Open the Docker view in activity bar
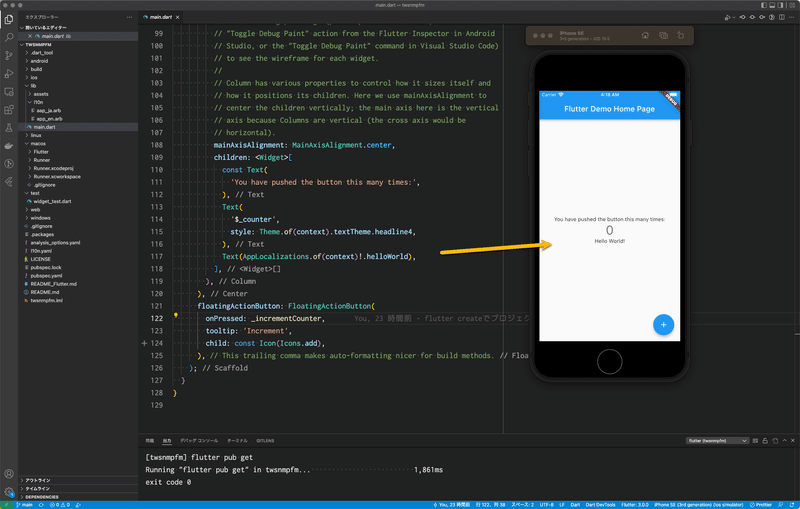The width and height of the screenshot is (800, 509). [9, 146]
